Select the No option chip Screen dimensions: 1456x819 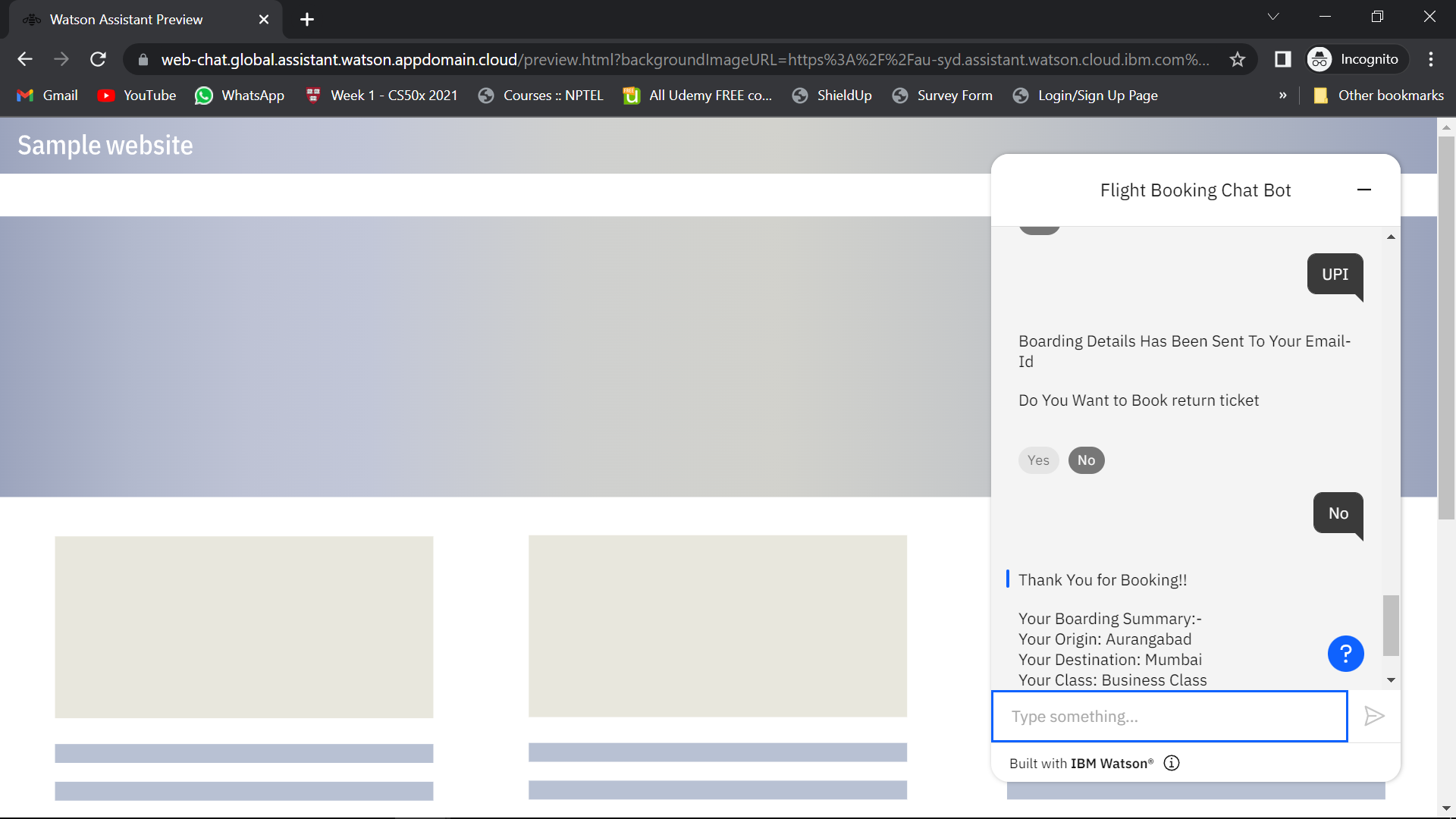[1086, 460]
